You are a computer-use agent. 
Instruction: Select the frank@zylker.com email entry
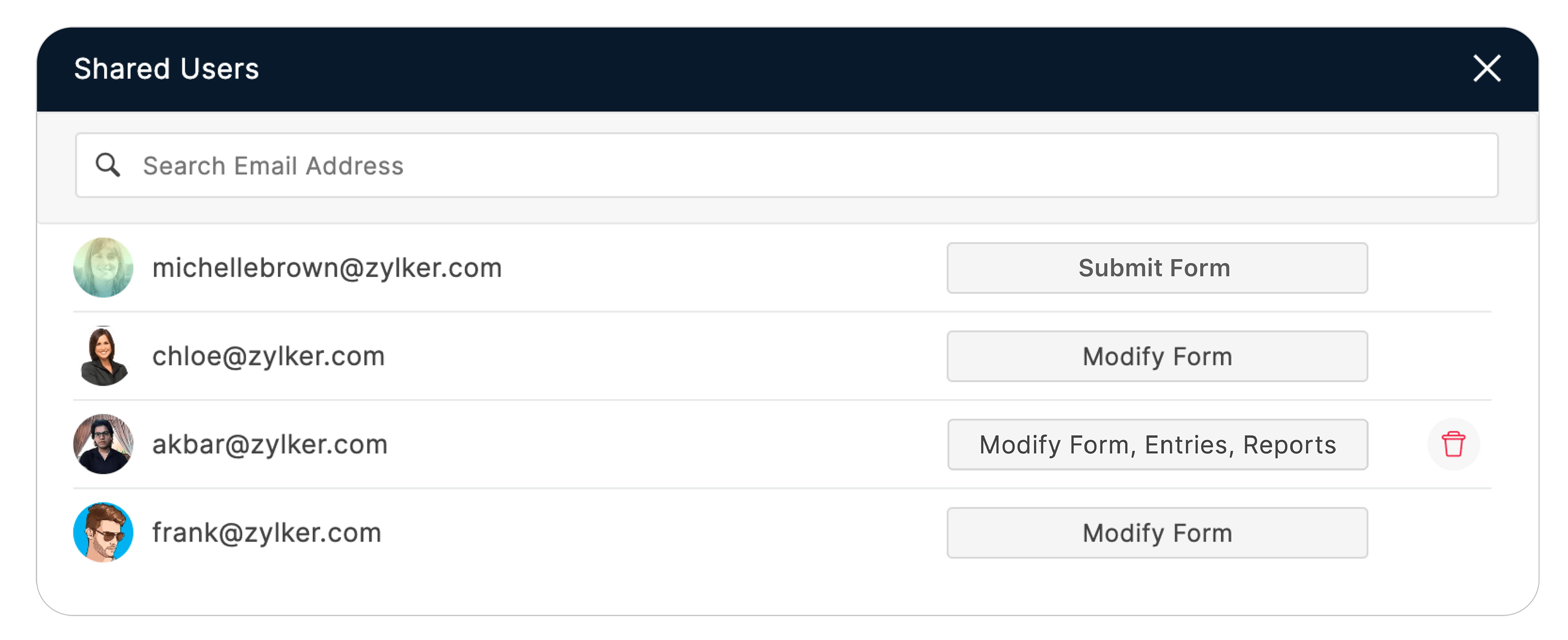click(x=267, y=533)
